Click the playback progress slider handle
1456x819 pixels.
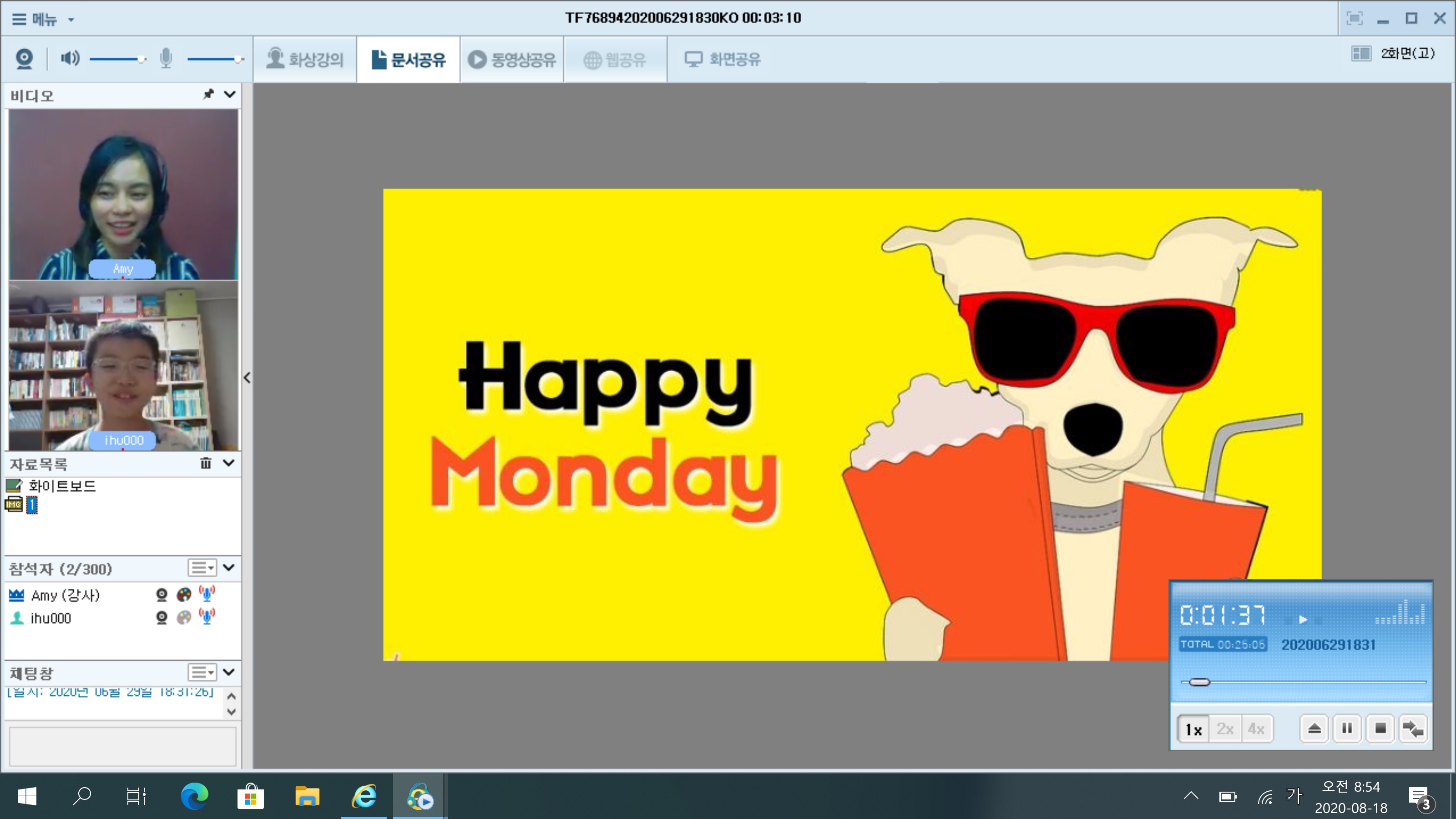(x=1199, y=682)
